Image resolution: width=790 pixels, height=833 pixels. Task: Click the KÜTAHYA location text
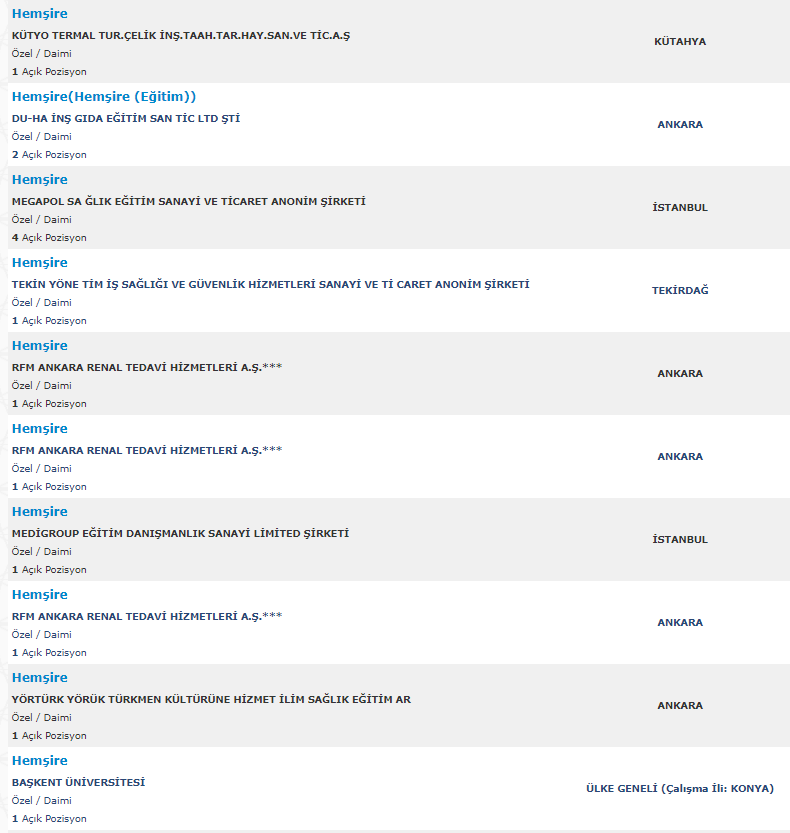tap(680, 41)
